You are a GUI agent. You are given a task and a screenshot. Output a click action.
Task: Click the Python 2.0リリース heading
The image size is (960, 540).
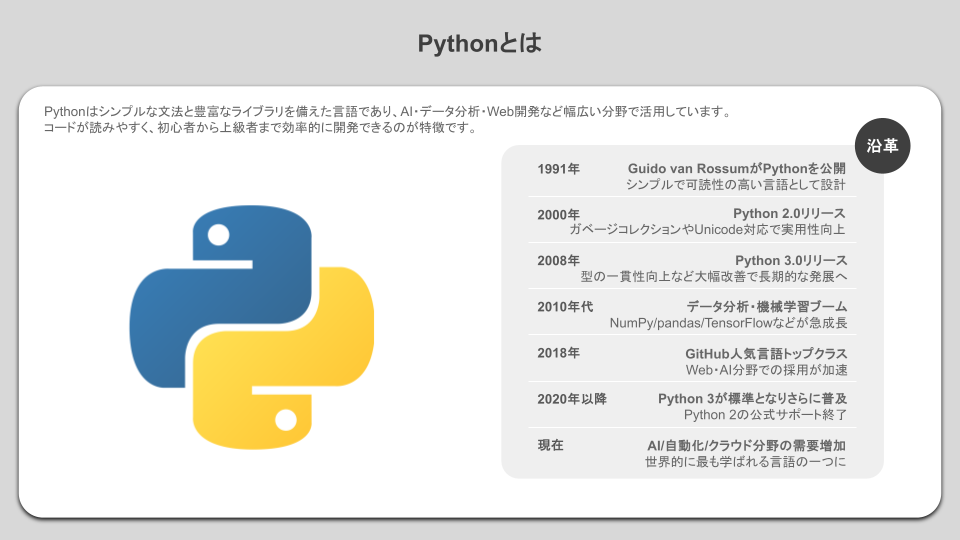[x=789, y=214]
